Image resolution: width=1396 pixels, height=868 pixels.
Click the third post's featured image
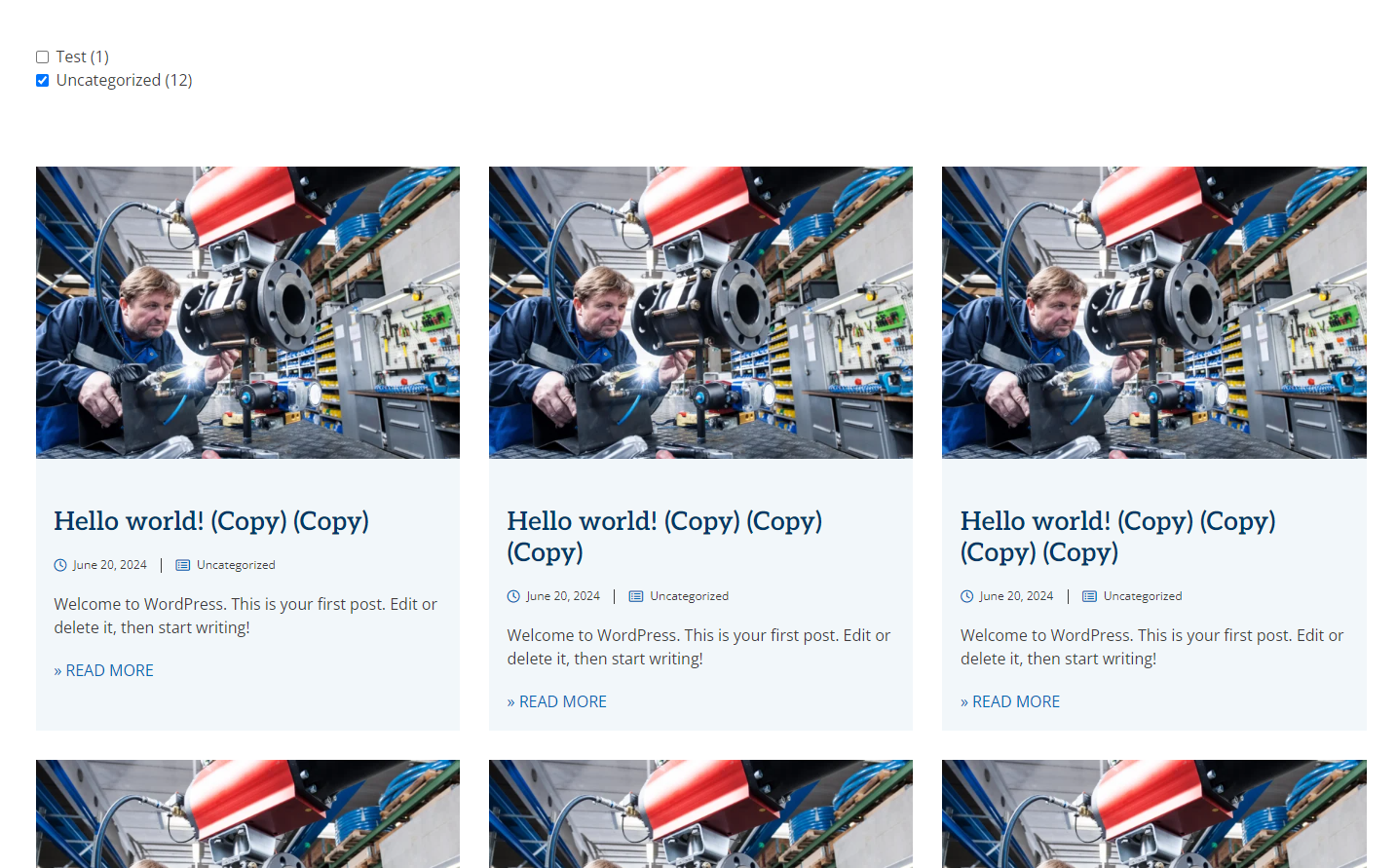pyautogui.click(x=1154, y=313)
